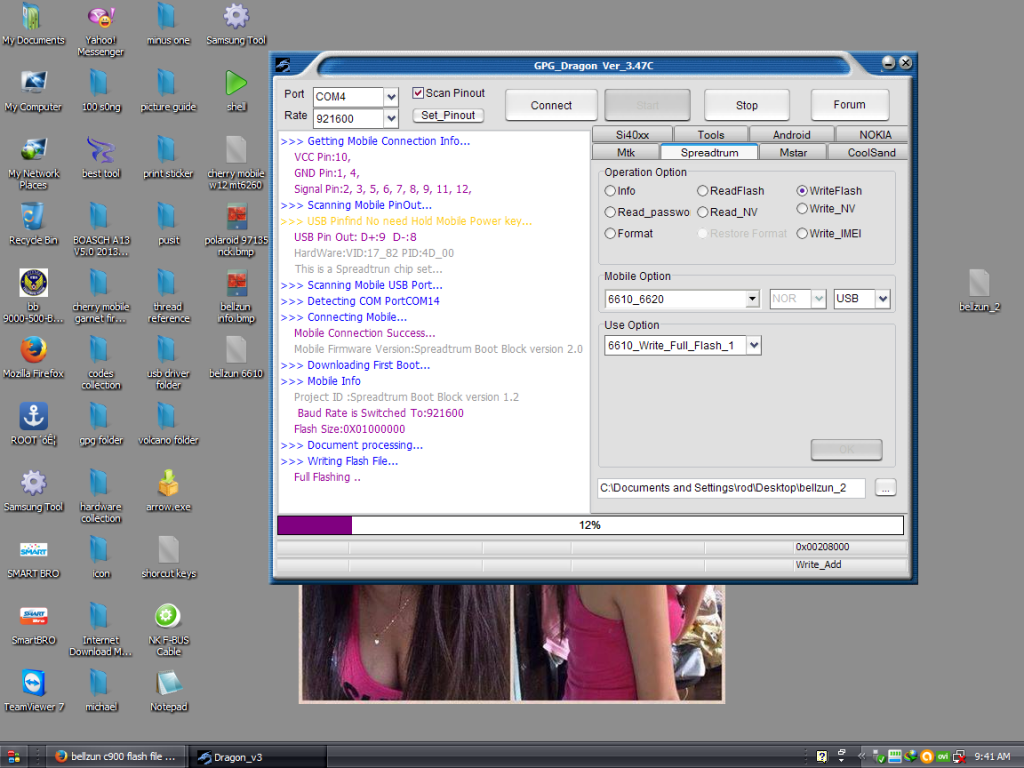Expand the Port COM4 dropdown

click(x=391, y=97)
